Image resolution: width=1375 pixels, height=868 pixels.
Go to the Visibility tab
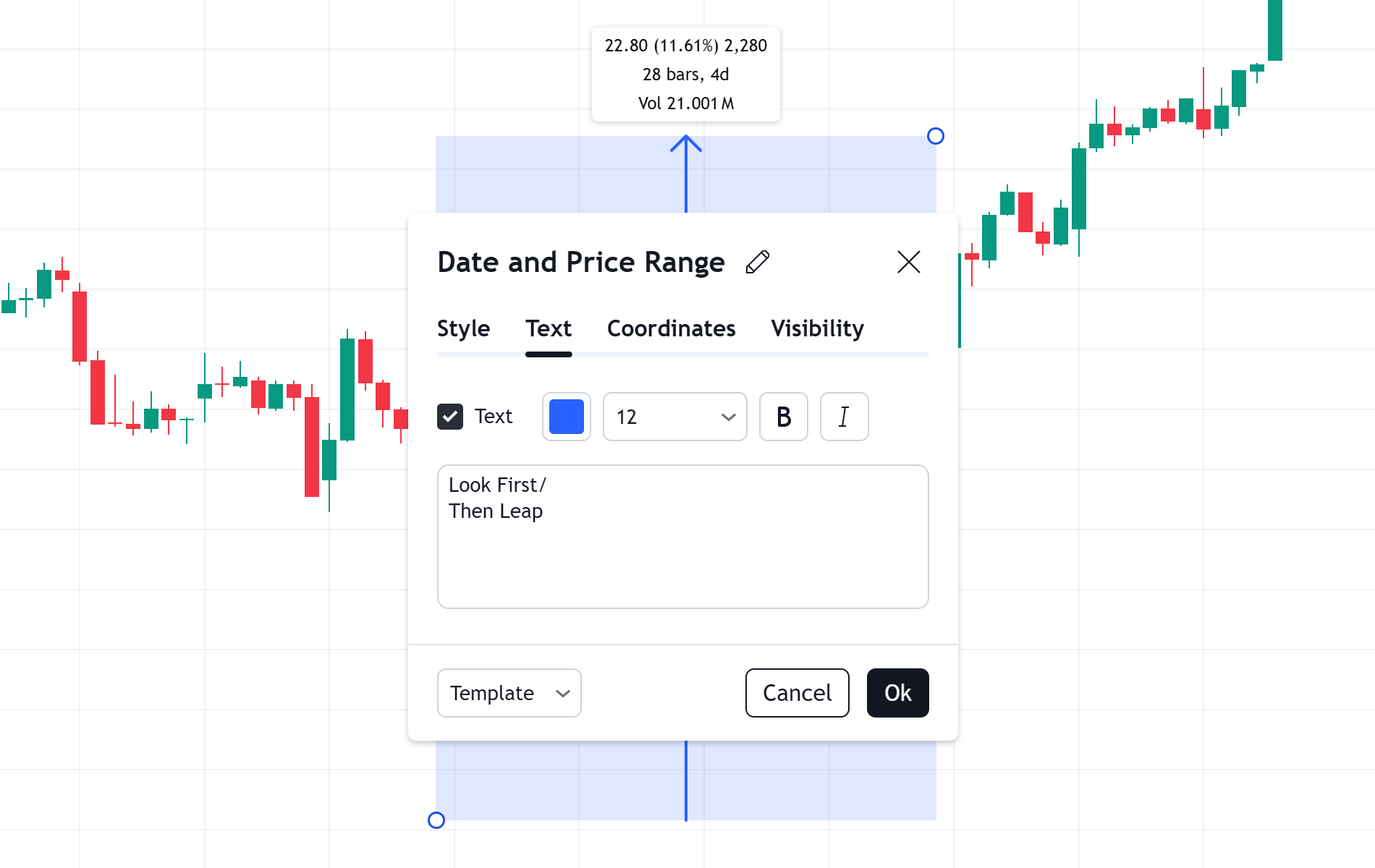coord(817,329)
